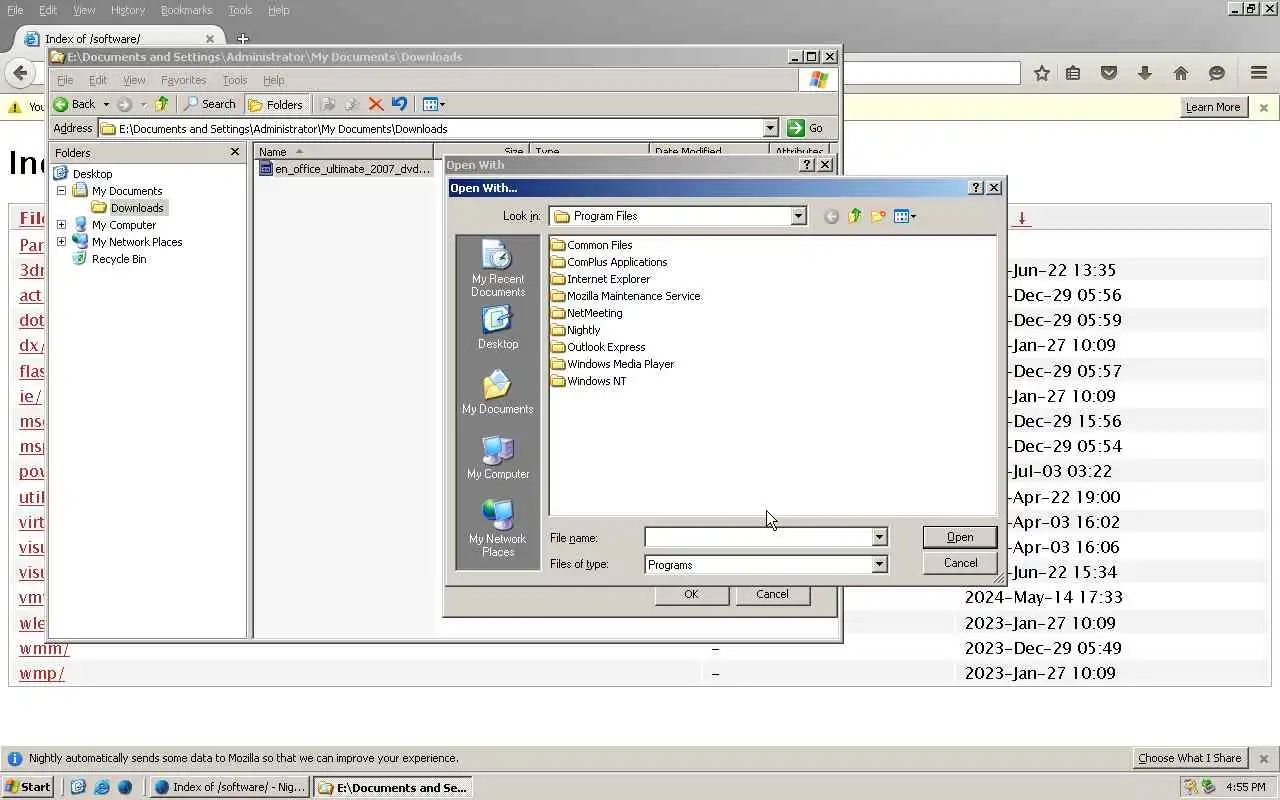Open Explorer Favorites menu
The height and width of the screenshot is (800, 1280).
pos(183,80)
